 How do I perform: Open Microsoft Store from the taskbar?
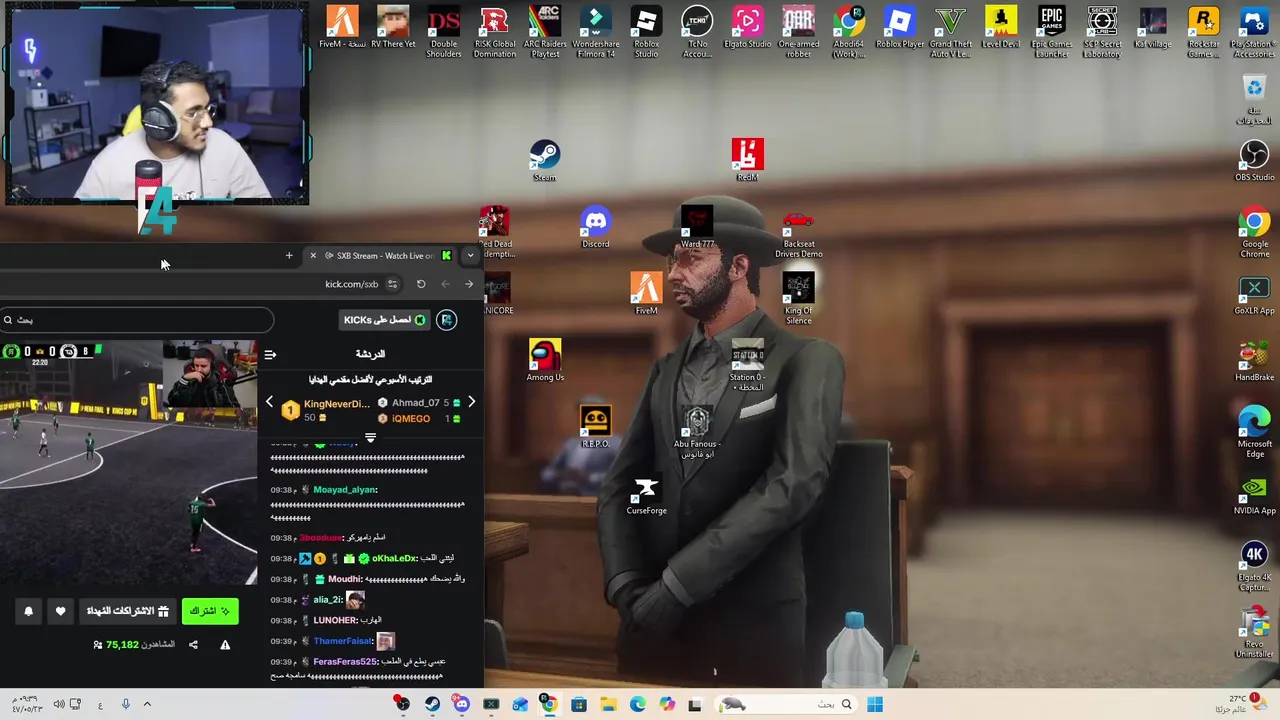pos(578,705)
